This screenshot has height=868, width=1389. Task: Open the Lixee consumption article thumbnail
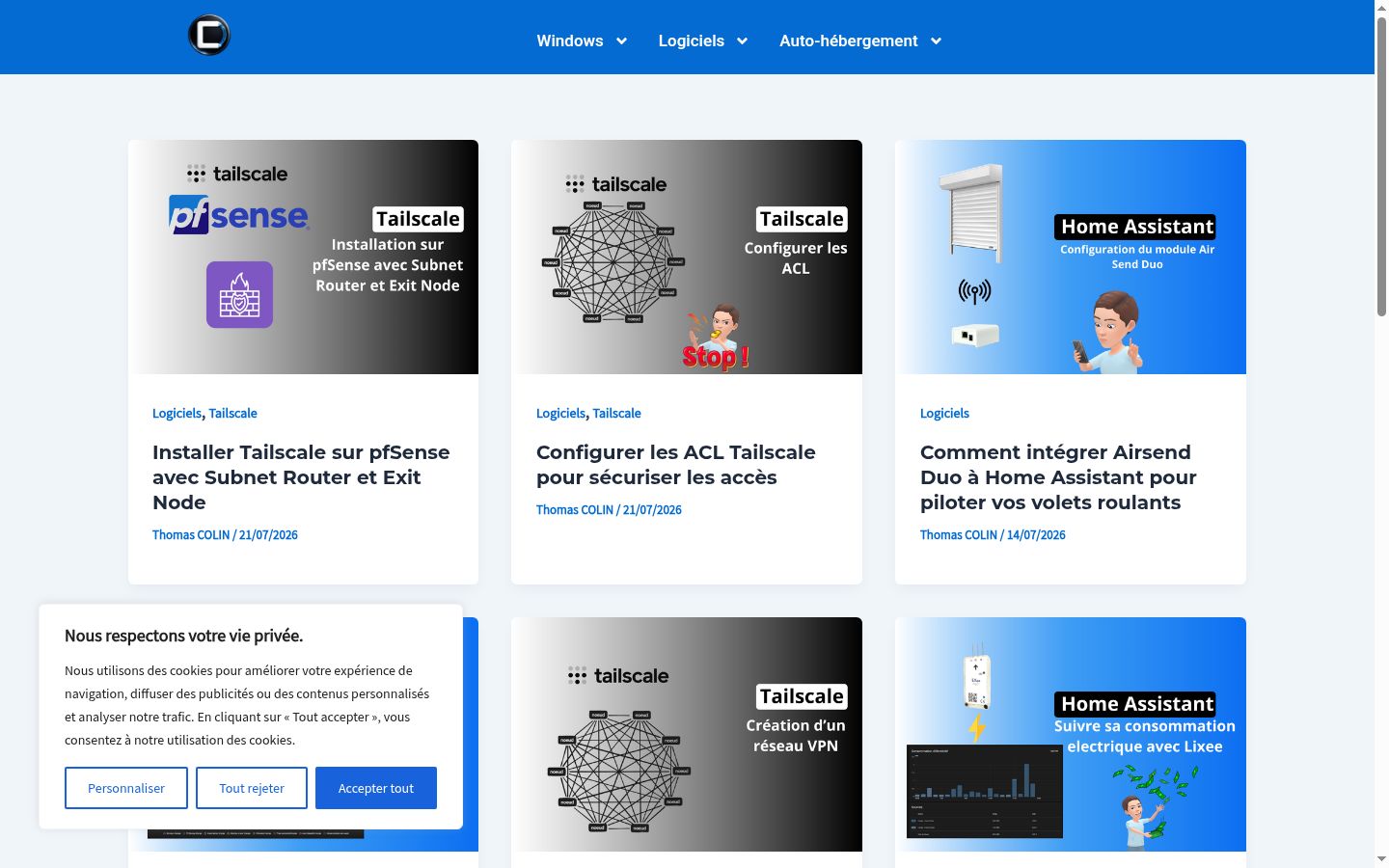tap(1071, 734)
